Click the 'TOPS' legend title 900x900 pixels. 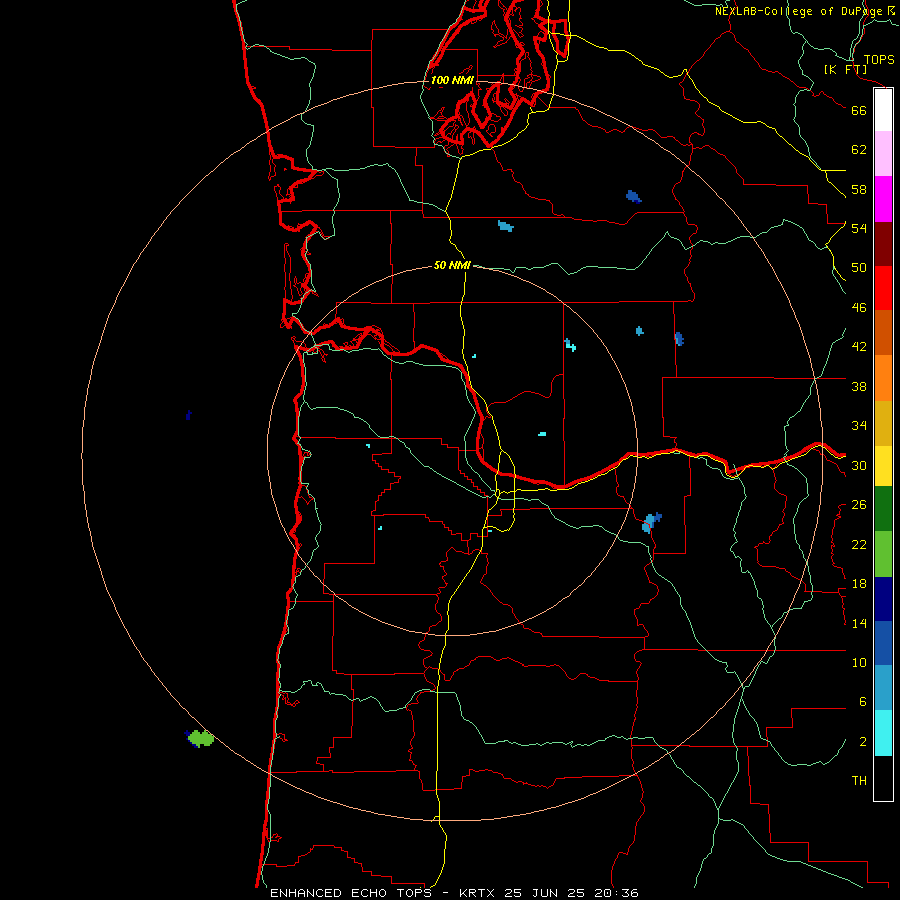coord(879,60)
